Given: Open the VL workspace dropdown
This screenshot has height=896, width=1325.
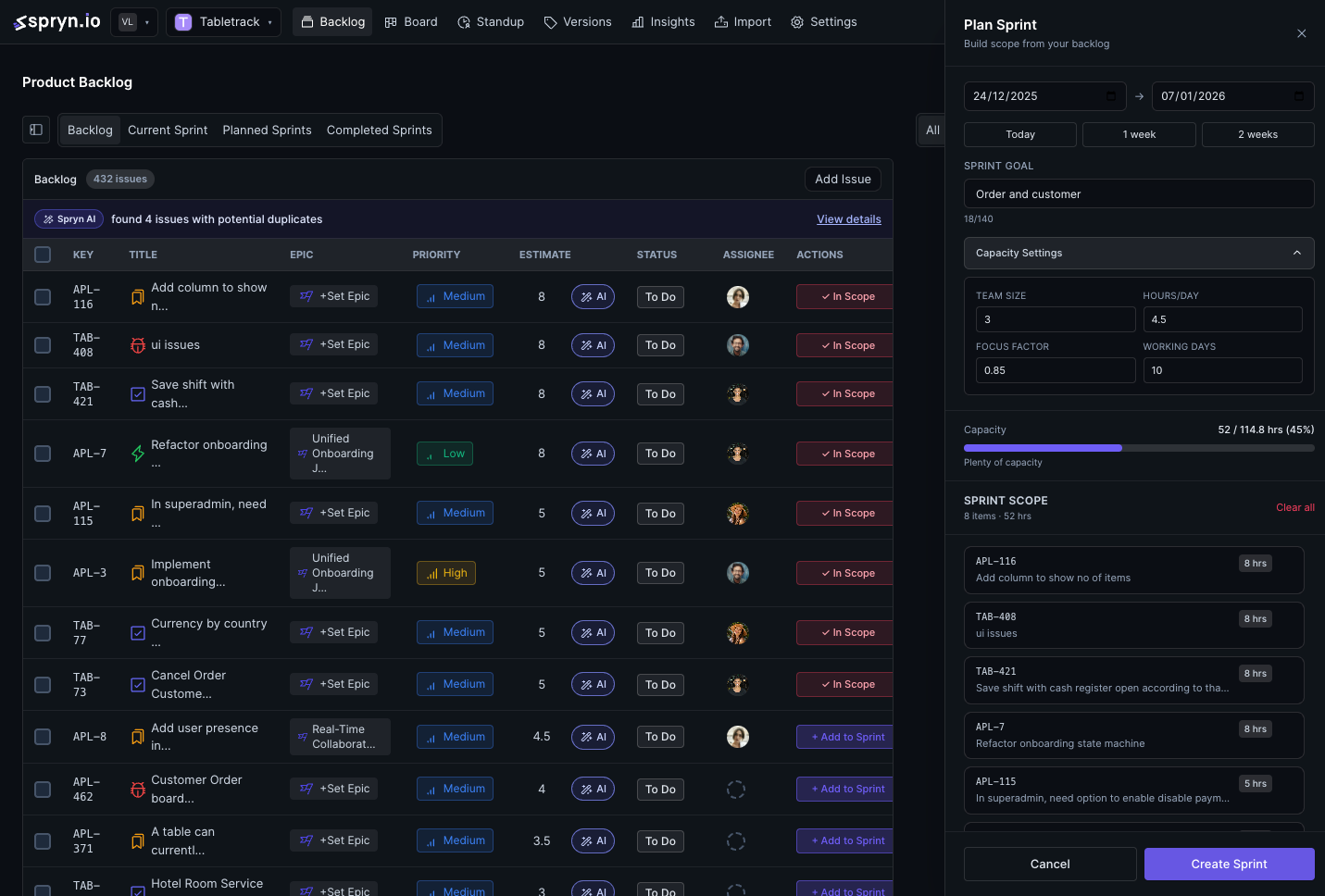Looking at the screenshot, I should [133, 21].
